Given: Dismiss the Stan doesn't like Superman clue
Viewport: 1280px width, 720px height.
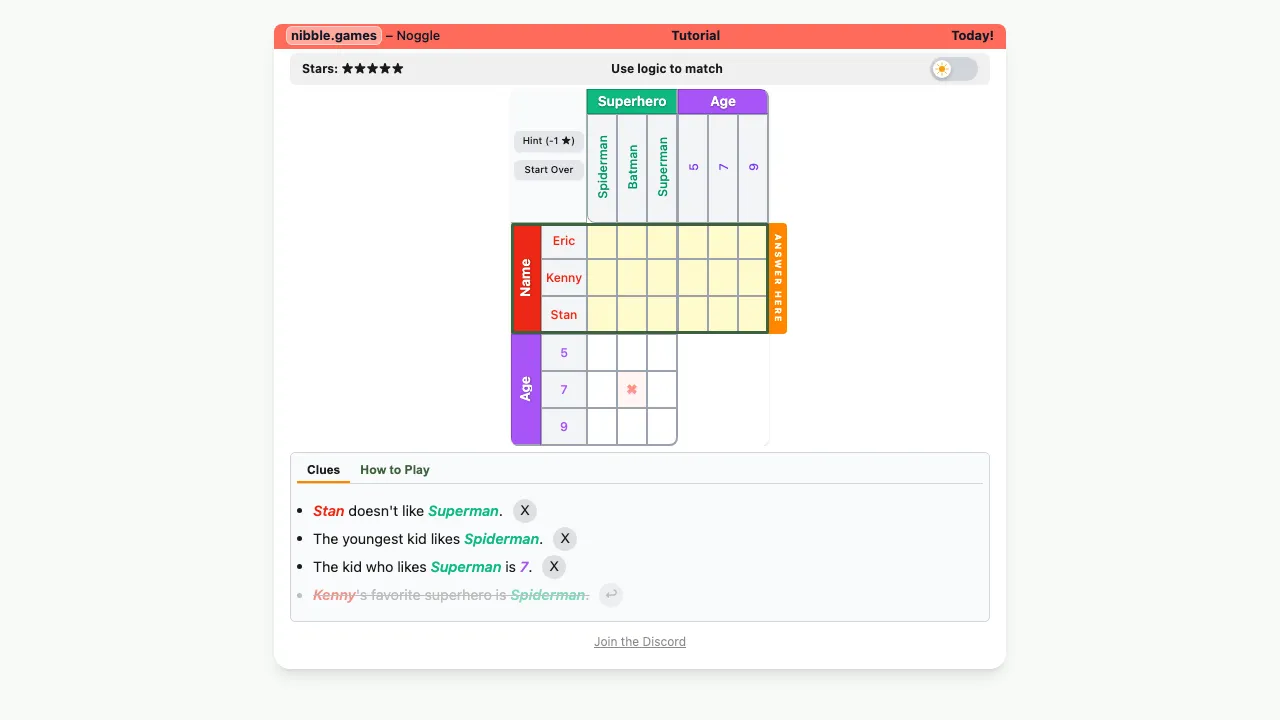Looking at the screenshot, I should (525, 511).
